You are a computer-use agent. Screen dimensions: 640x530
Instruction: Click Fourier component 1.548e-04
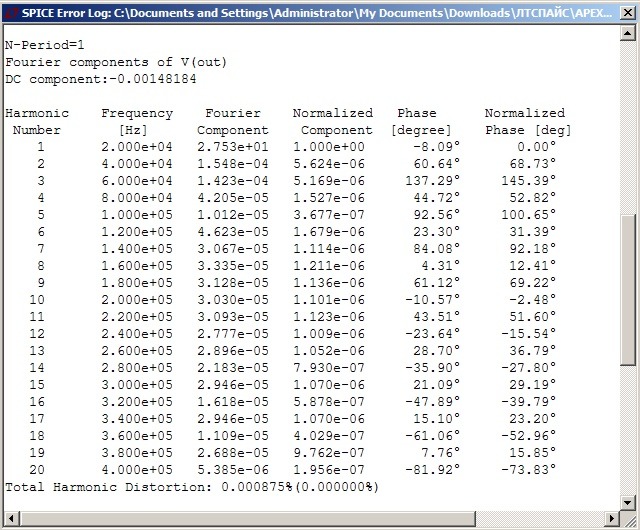click(233, 164)
